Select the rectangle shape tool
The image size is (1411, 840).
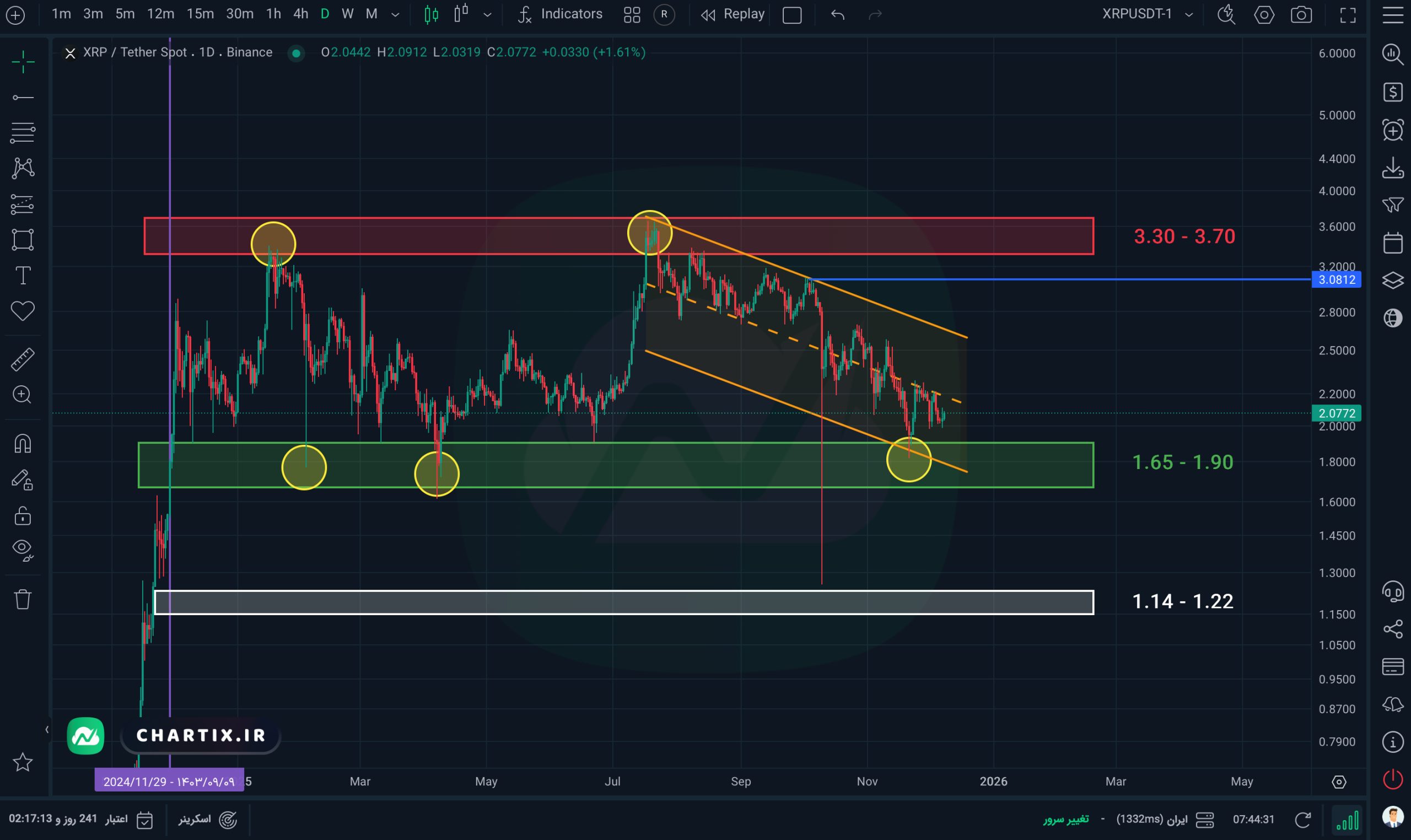pos(23,239)
